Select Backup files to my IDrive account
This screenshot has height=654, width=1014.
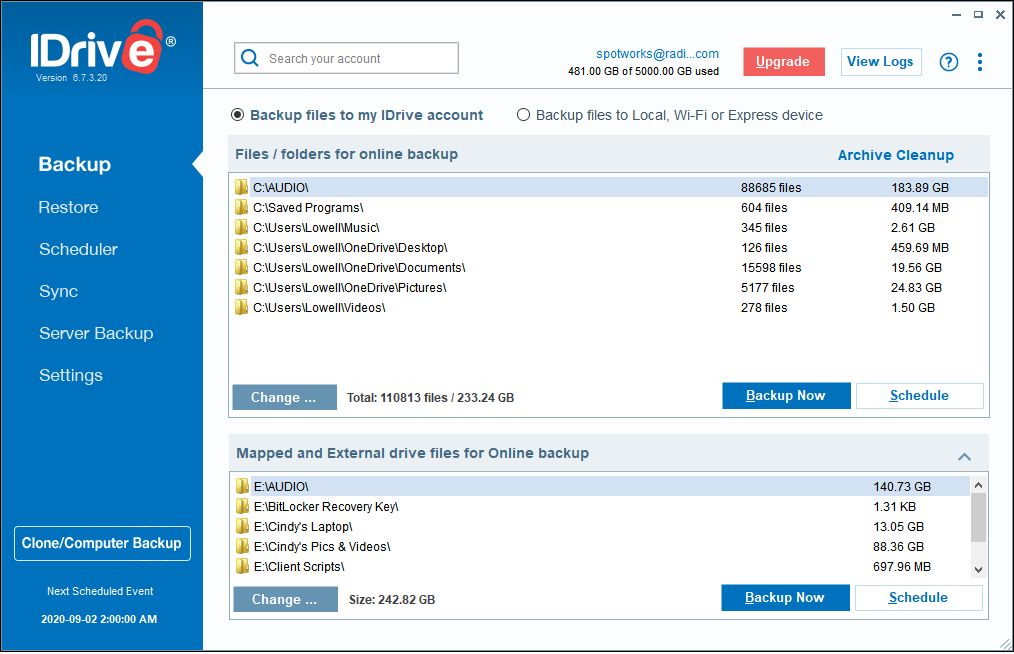coord(237,115)
